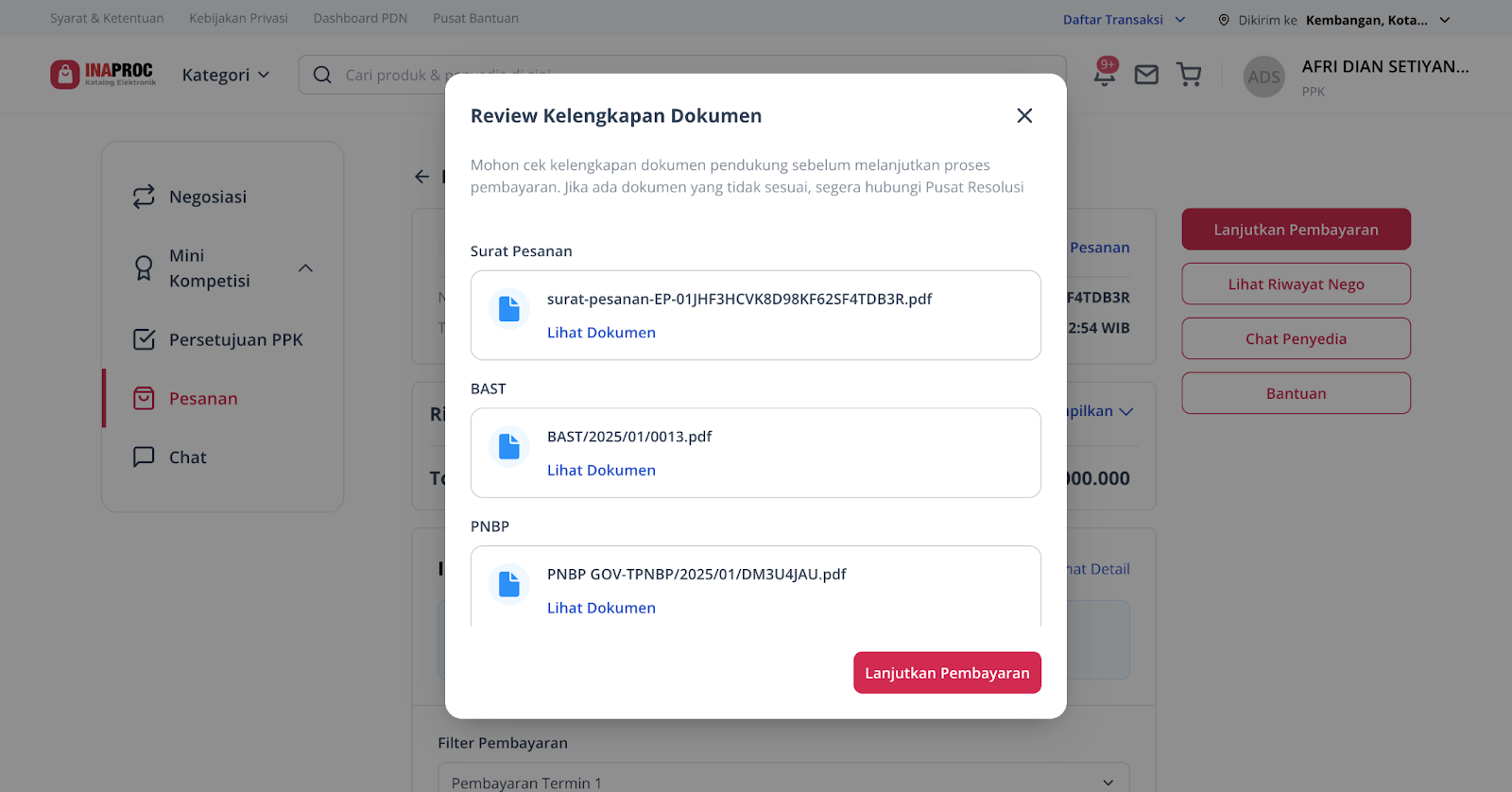Open the shopping cart icon
This screenshot has height=792, width=1512.
[1189, 75]
